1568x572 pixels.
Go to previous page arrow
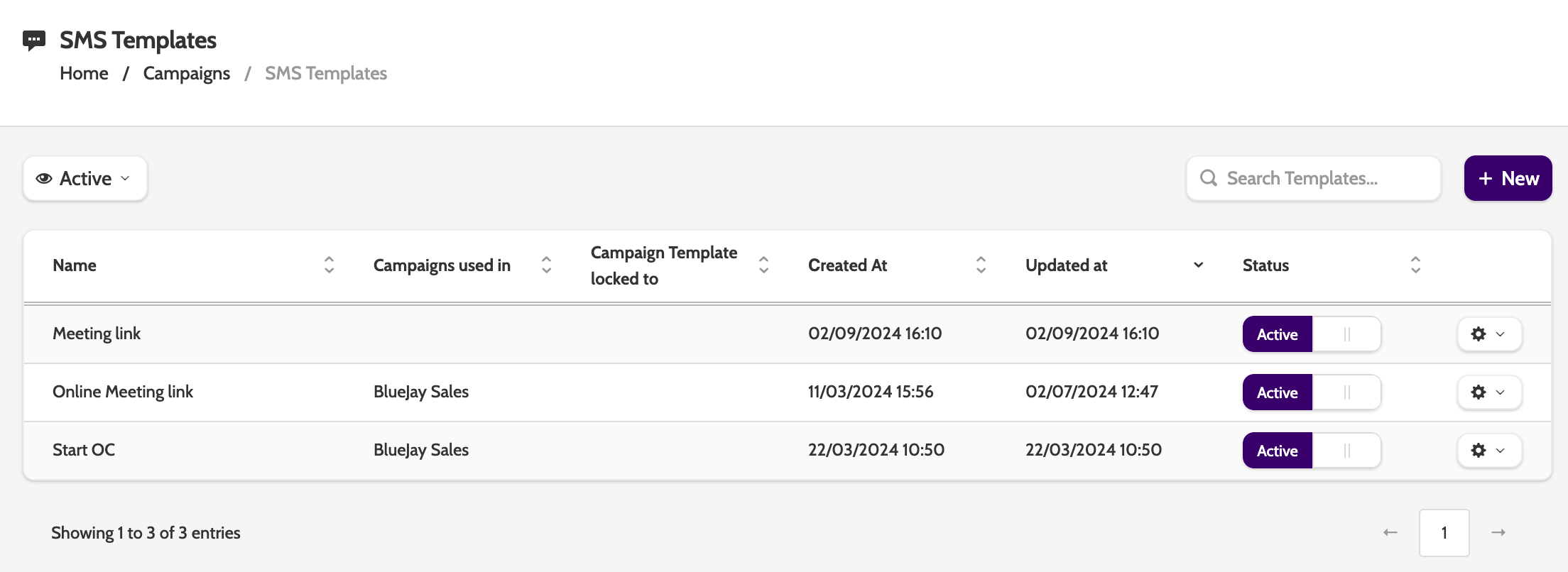click(1390, 533)
